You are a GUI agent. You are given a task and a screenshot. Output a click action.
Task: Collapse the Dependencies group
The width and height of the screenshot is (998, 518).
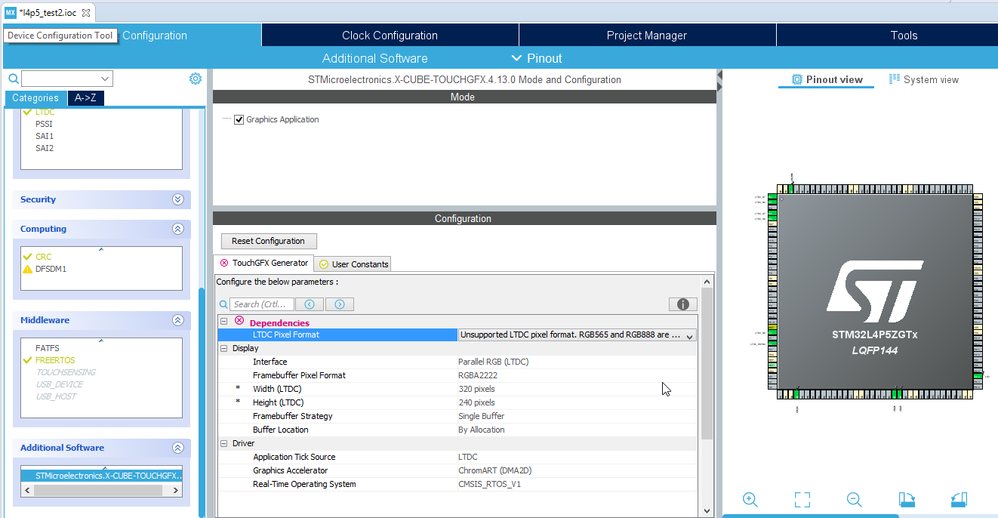224,322
